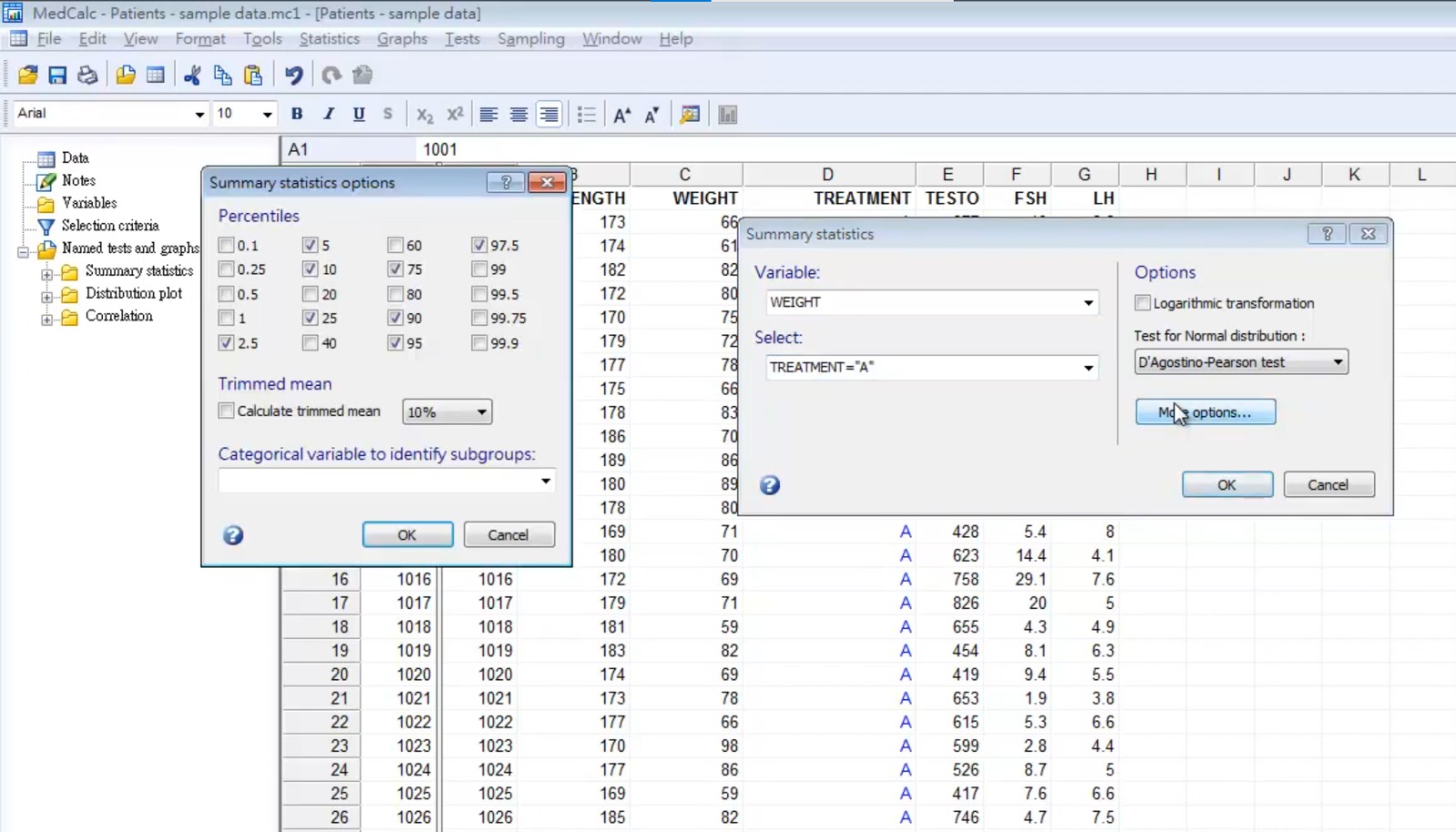The image size is (1456, 832).
Task: Expand the Summary statistics folder
Action: coord(46,272)
